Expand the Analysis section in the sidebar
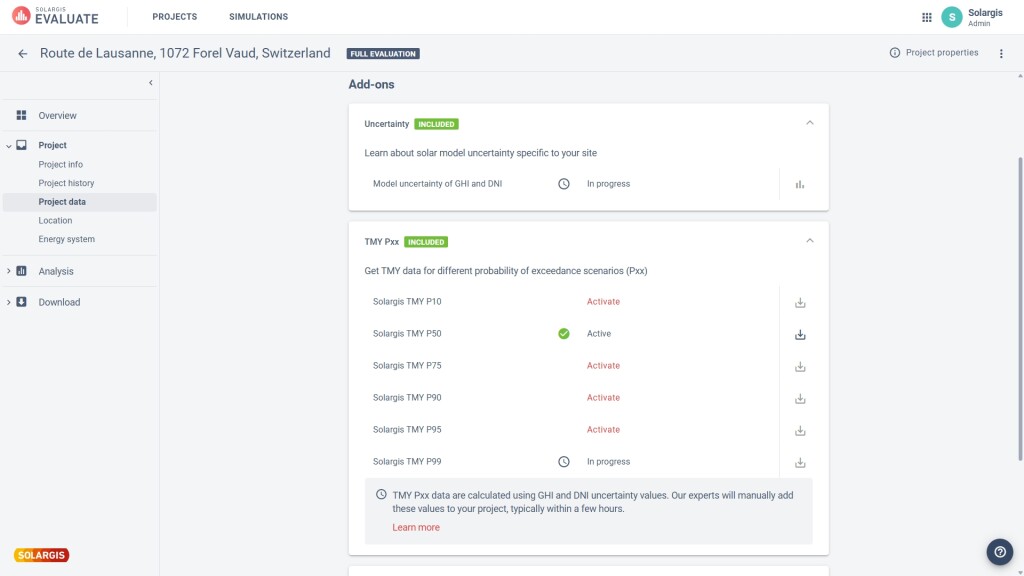This screenshot has width=1024, height=576. pos(9,270)
